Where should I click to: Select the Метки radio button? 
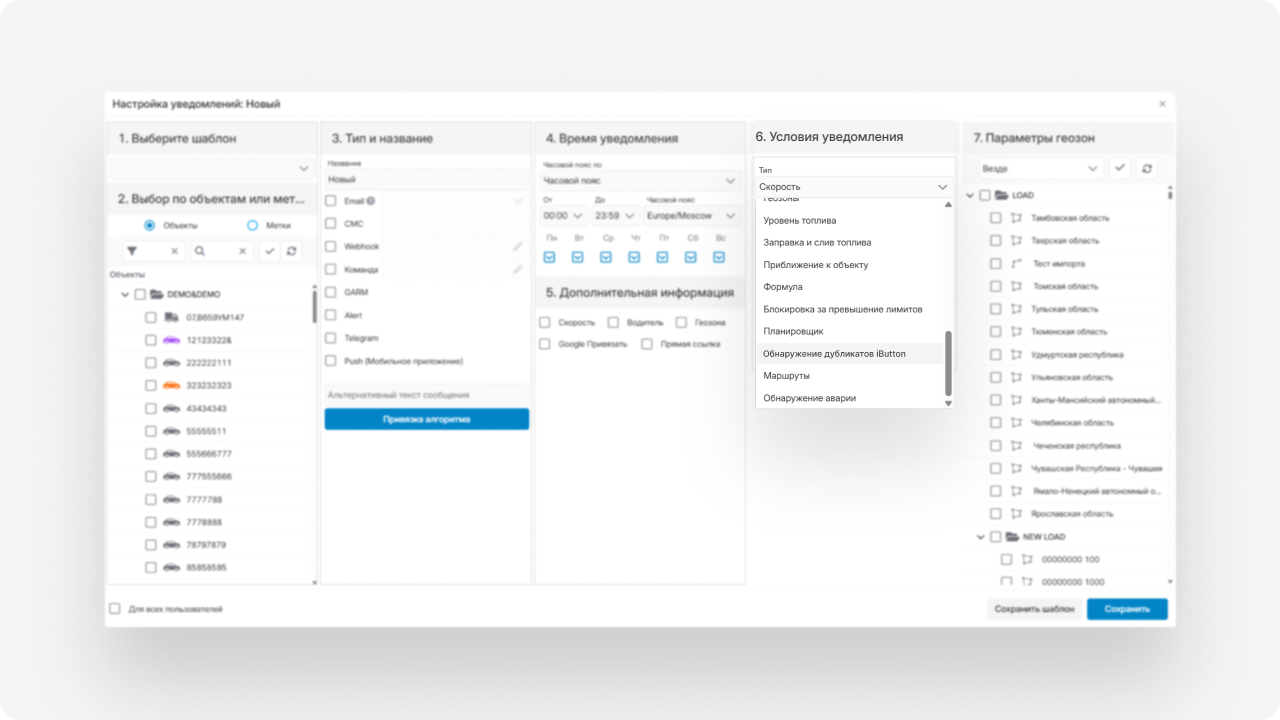(253, 226)
